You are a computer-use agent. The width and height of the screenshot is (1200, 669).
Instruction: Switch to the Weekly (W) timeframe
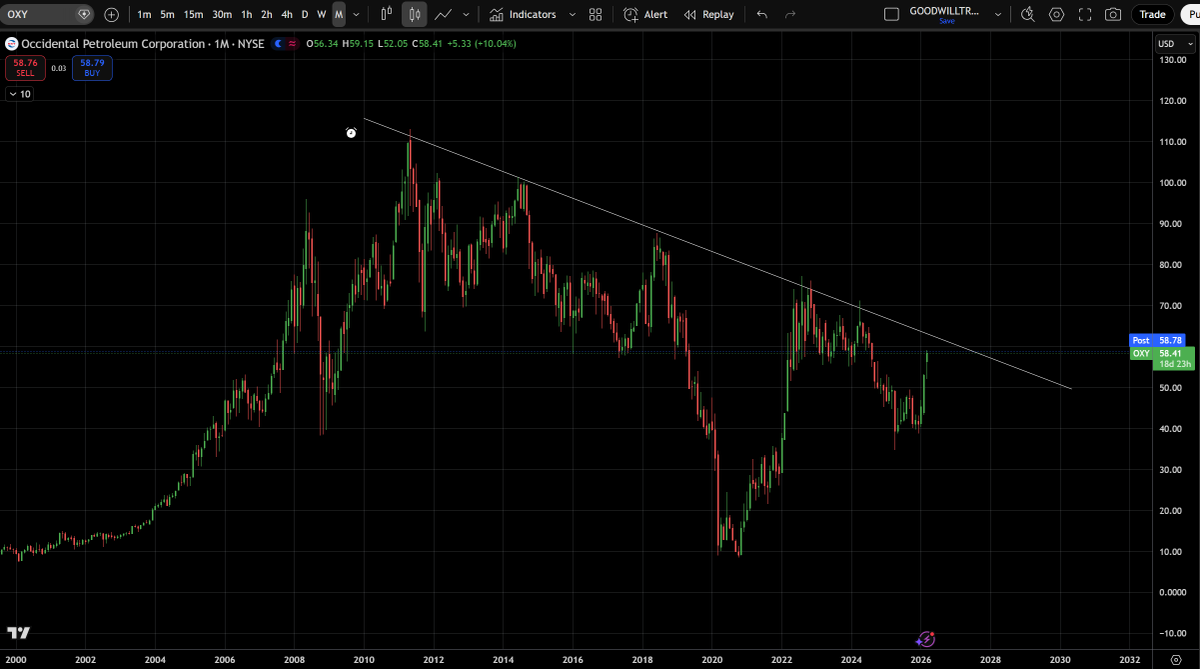(x=321, y=15)
